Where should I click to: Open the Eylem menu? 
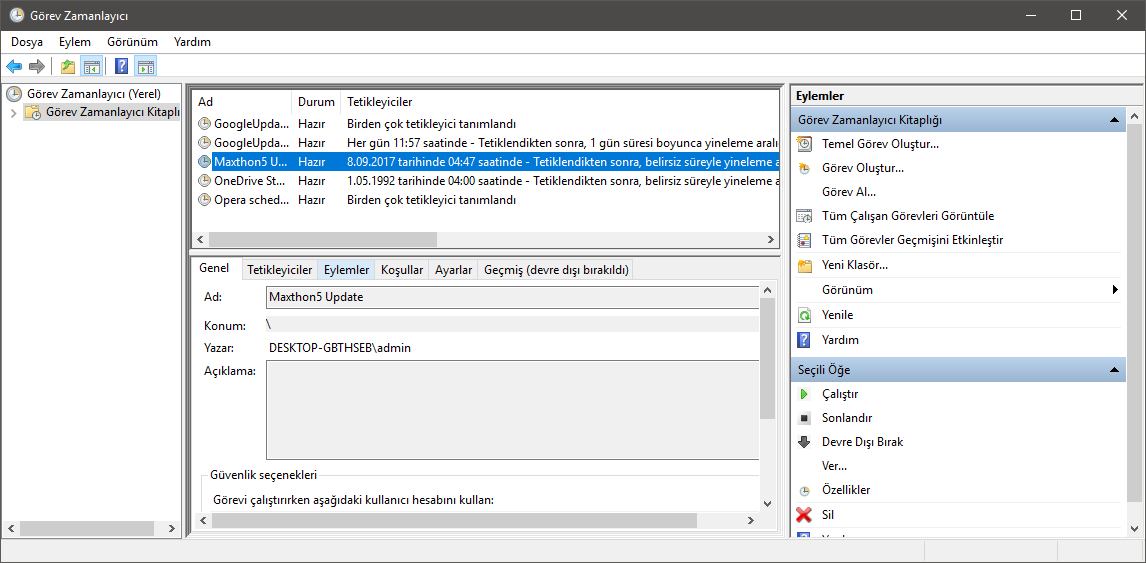(x=75, y=42)
